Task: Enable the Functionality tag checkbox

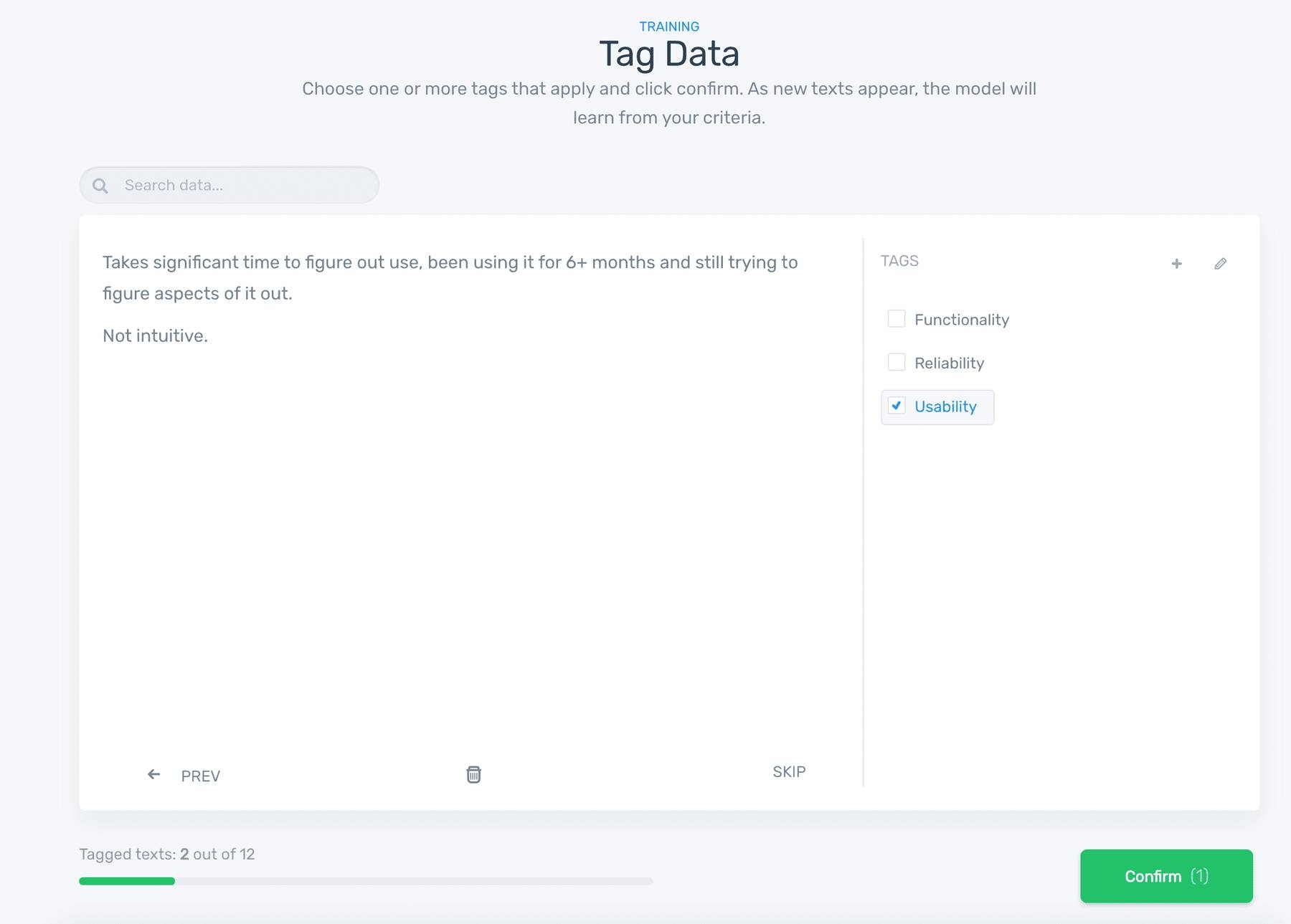Action: pyautogui.click(x=897, y=319)
